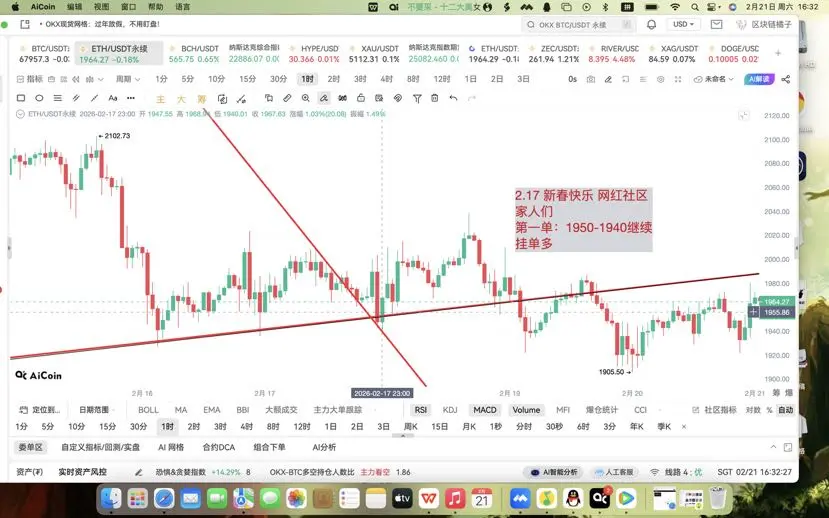Image resolution: width=829 pixels, height=518 pixels.
Task: Open the 指标 indicators button
Action: (30, 79)
